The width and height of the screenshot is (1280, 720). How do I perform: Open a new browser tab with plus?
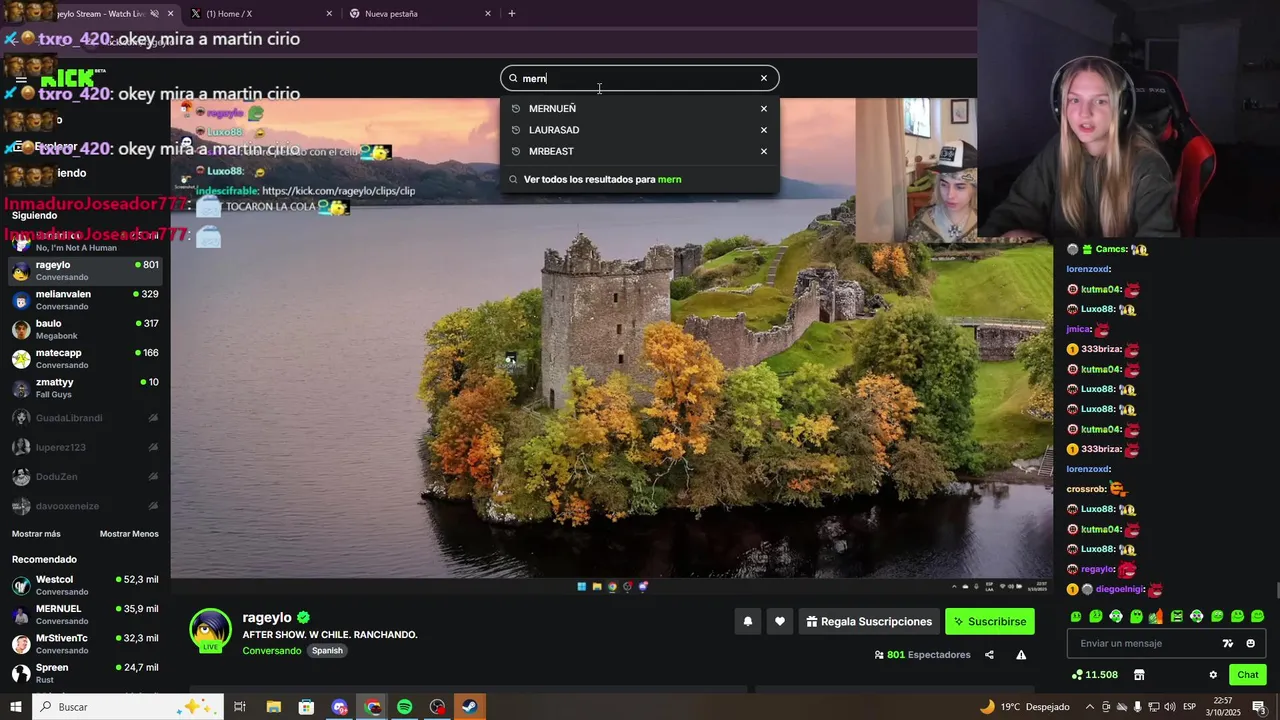coord(512,14)
